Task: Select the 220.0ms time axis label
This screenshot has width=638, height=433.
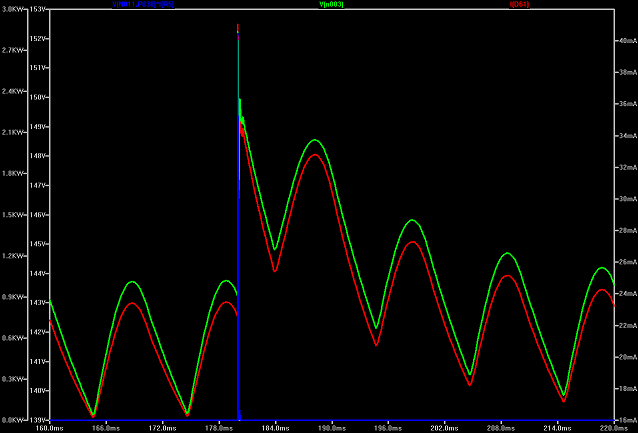Action: pyautogui.click(x=613, y=427)
